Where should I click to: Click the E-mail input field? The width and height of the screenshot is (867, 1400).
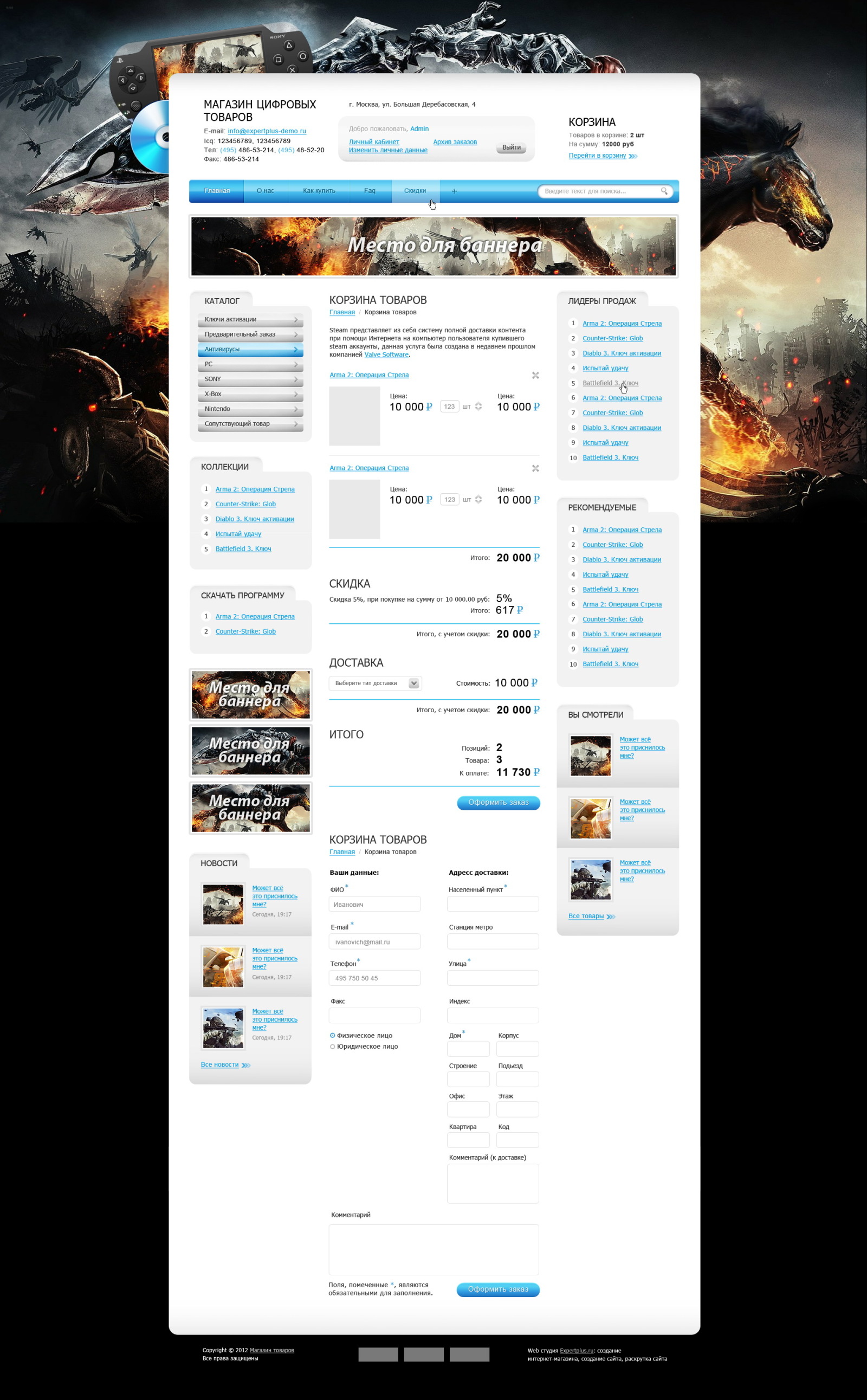(374, 941)
